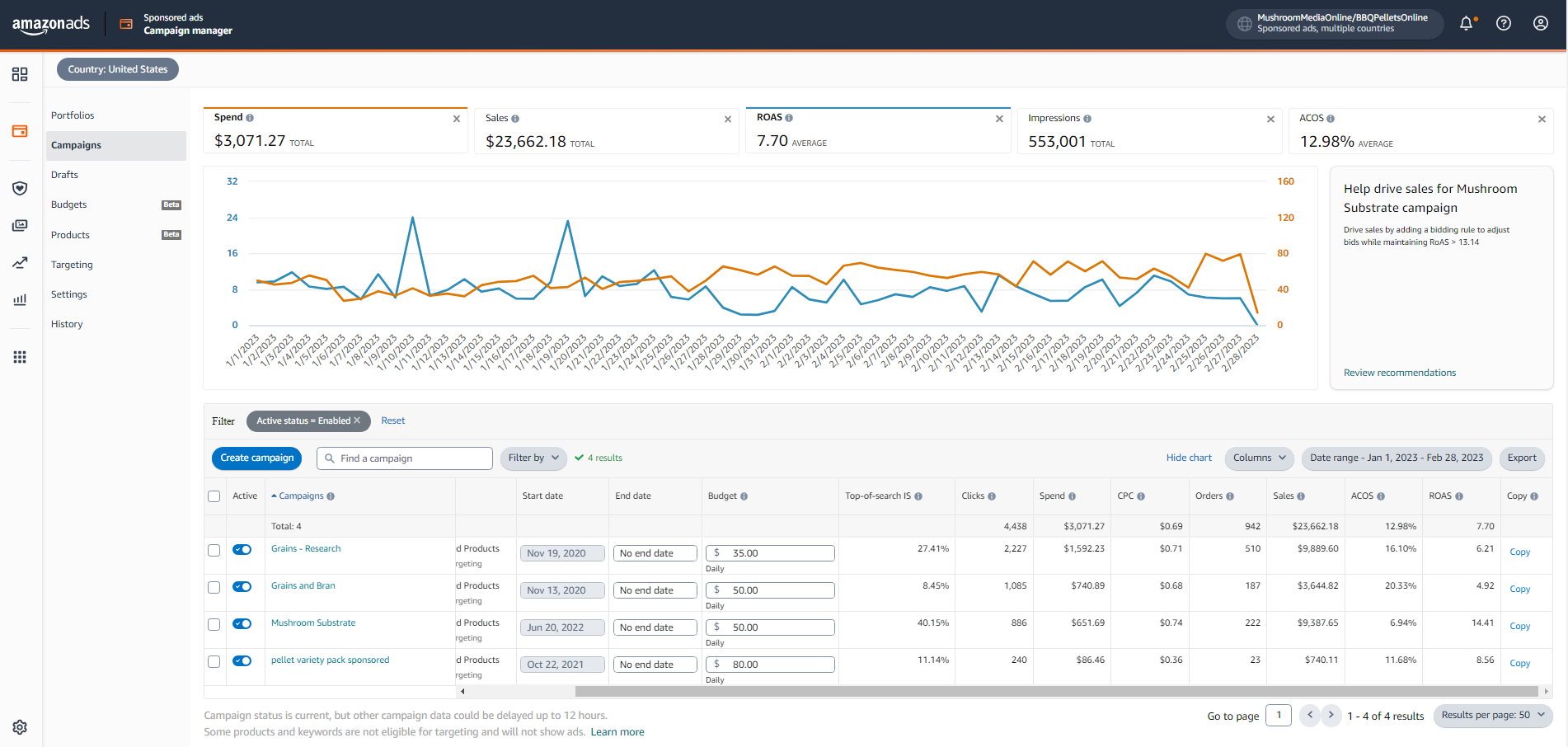
Task: Open the settings gear icon in the sidebar
Action: coord(20,727)
